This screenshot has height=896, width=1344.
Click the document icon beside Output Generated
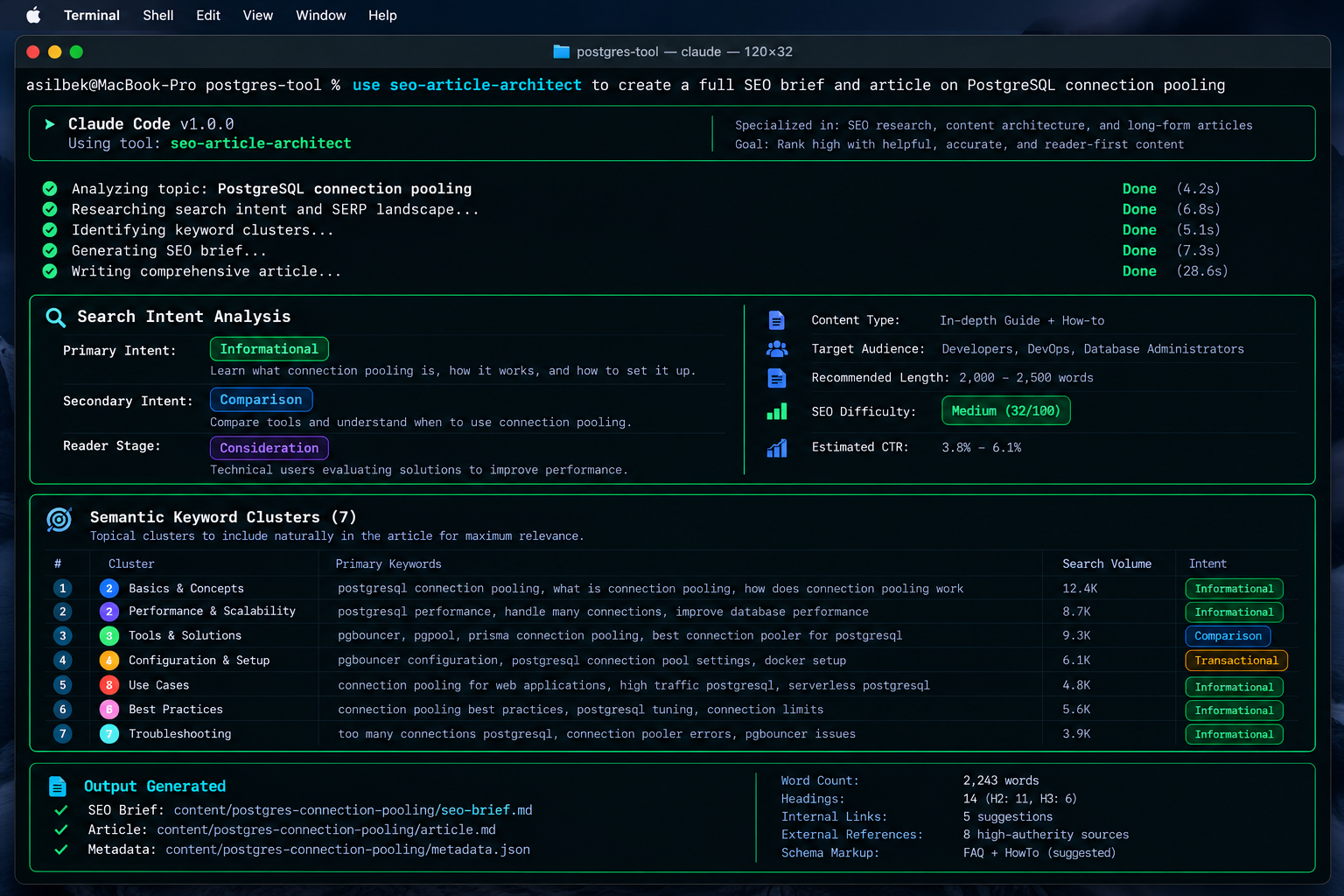pyautogui.click(x=58, y=787)
